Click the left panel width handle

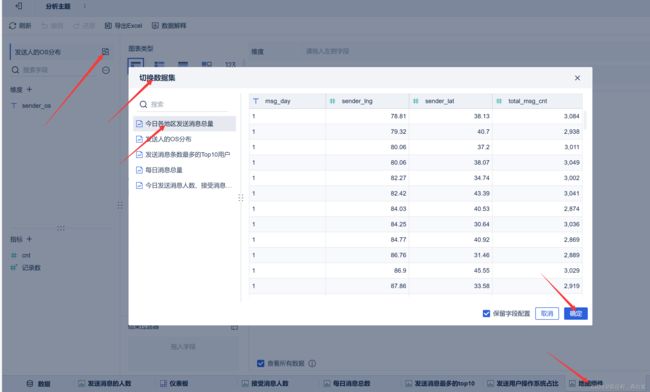(120, 205)
